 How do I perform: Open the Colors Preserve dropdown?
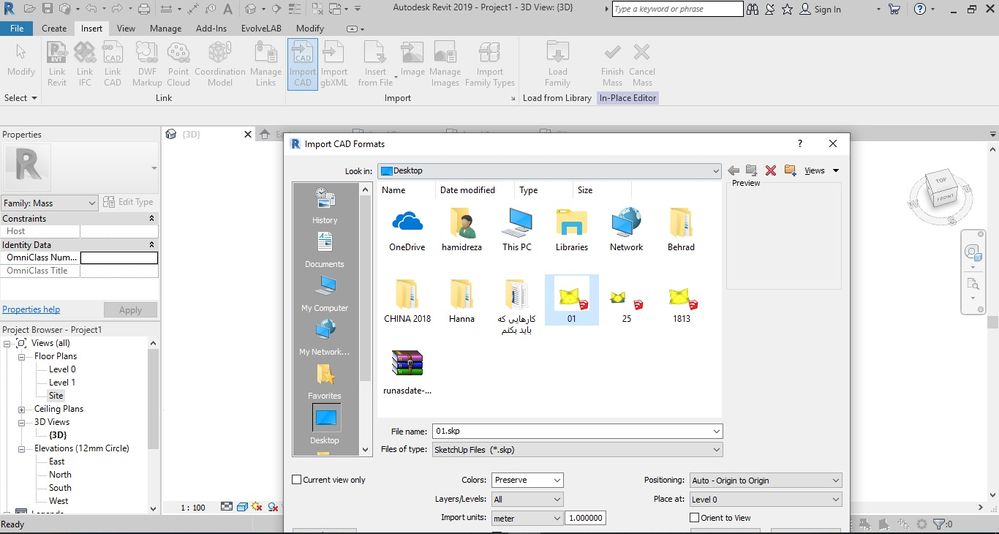pyautogui.click(x=527, y=480)
